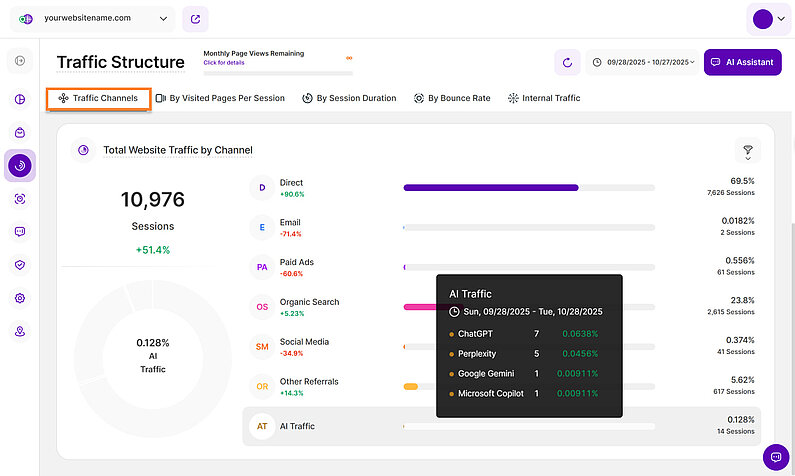
Task: Open the shopping bag sidebar icon
Action: pos(20,132)
